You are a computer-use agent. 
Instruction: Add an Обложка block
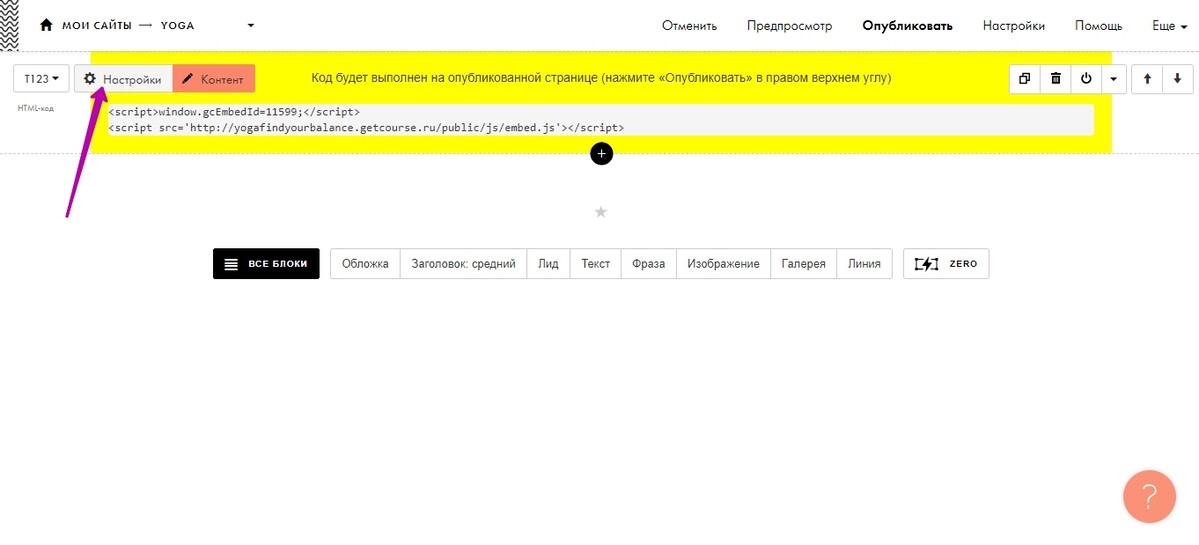pos(366,264)
